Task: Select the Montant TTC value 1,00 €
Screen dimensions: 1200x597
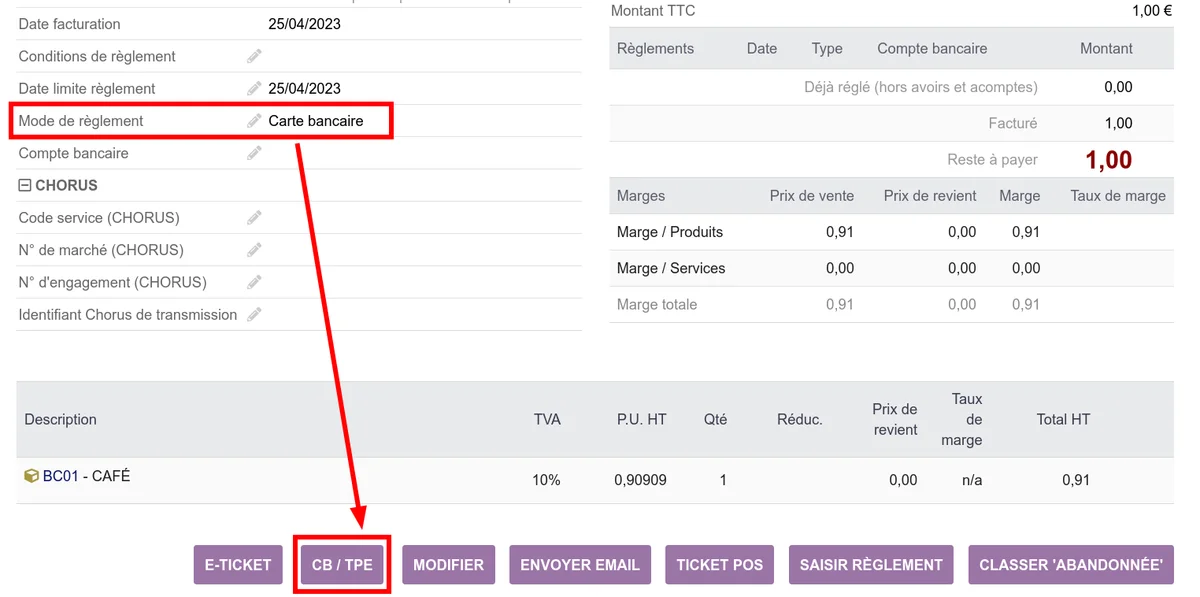Action: click(1152, 11)
